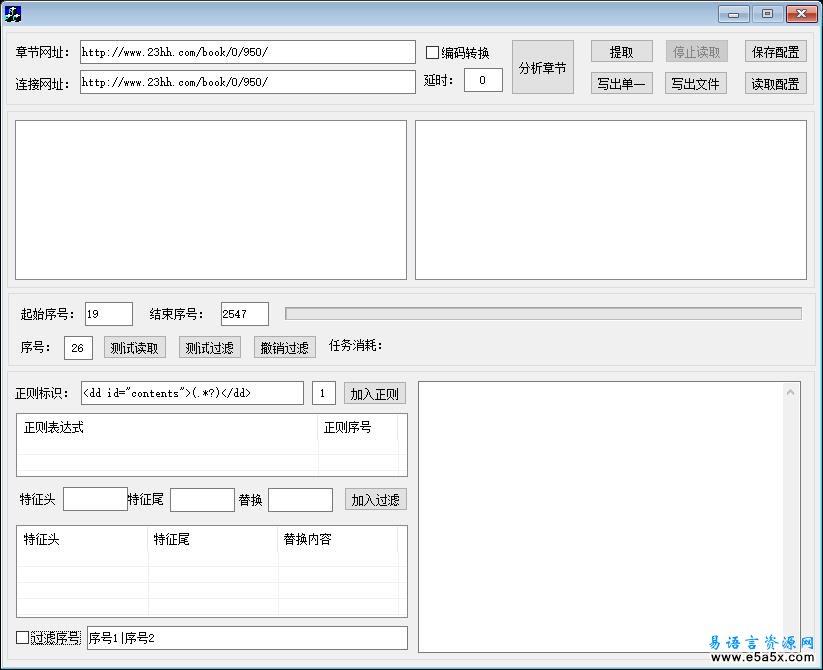Click the 写出单一 button
Screen dimensions: 823x670
pyautogui.click(x=621, y=83)
